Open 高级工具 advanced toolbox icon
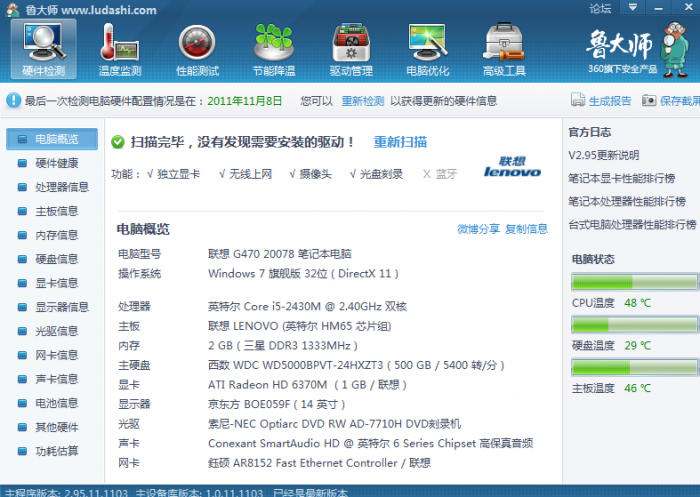 coord(504,49)
